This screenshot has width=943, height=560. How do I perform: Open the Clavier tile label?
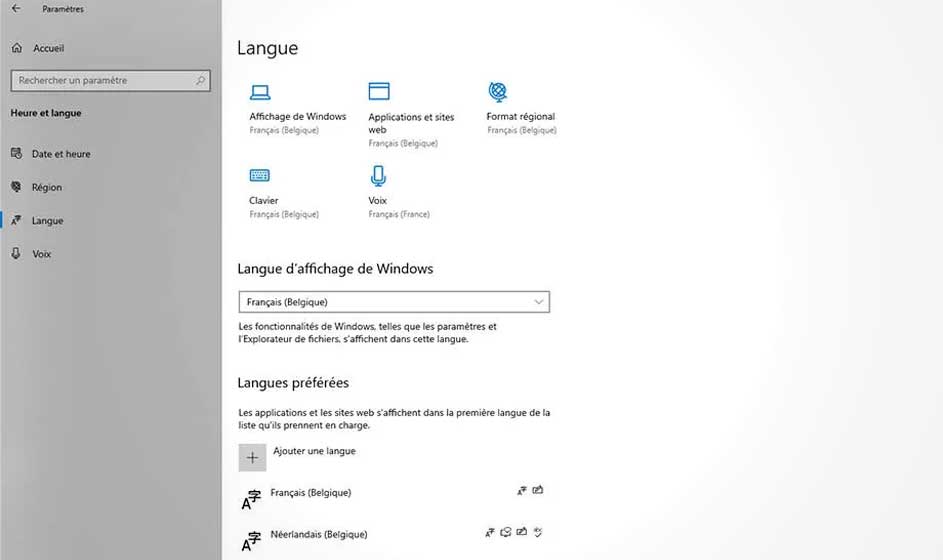coord(263,200)
